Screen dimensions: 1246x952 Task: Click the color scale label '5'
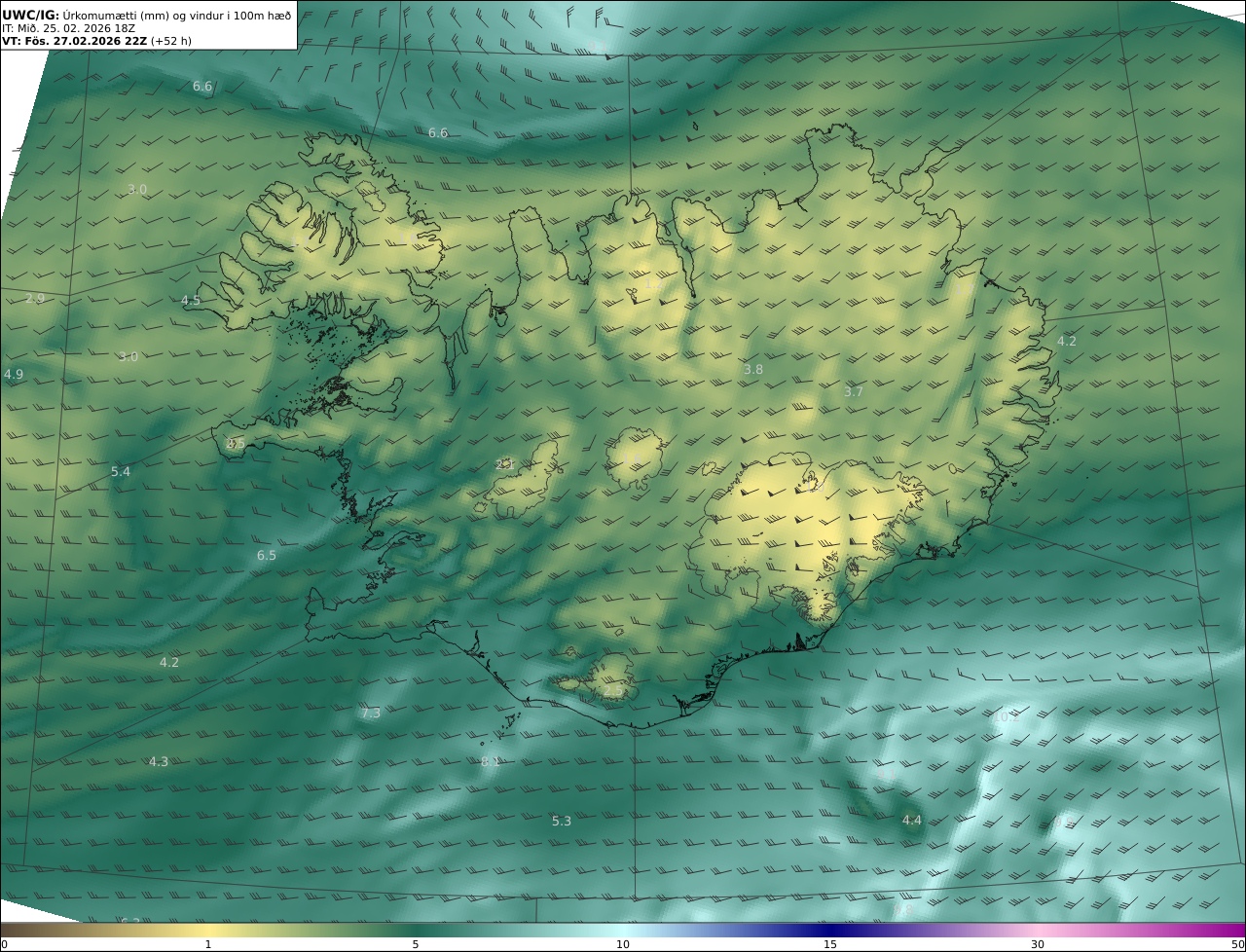(x=416, y=944)
